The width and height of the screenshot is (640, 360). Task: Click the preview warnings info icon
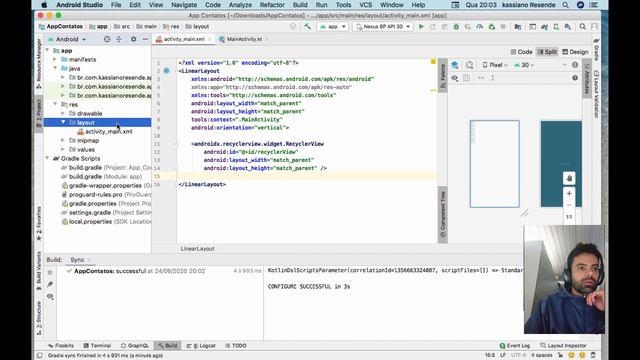pos(575,65)
